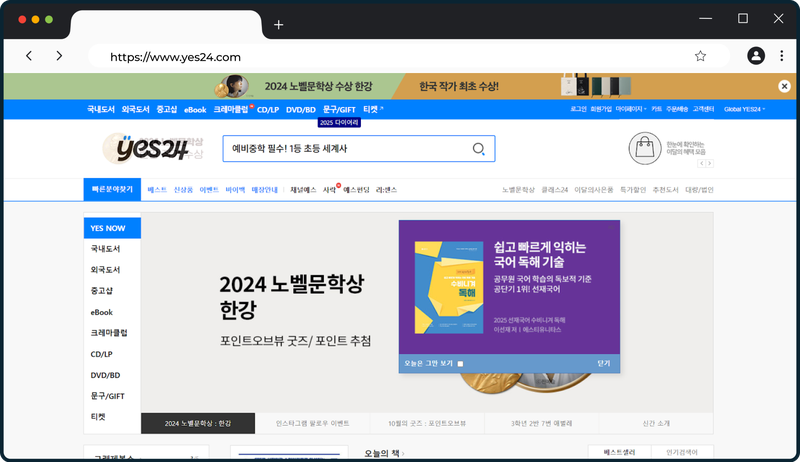Go forward with the browser forward arrow

[59, 56]
